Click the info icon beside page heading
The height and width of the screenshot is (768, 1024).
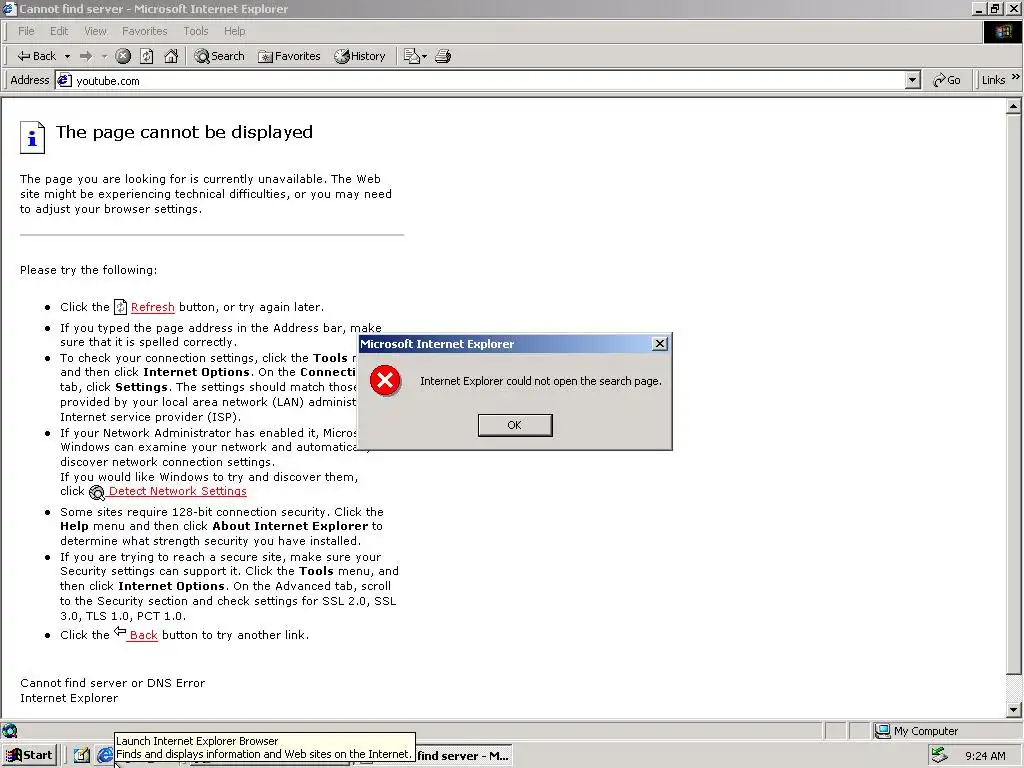32,137
